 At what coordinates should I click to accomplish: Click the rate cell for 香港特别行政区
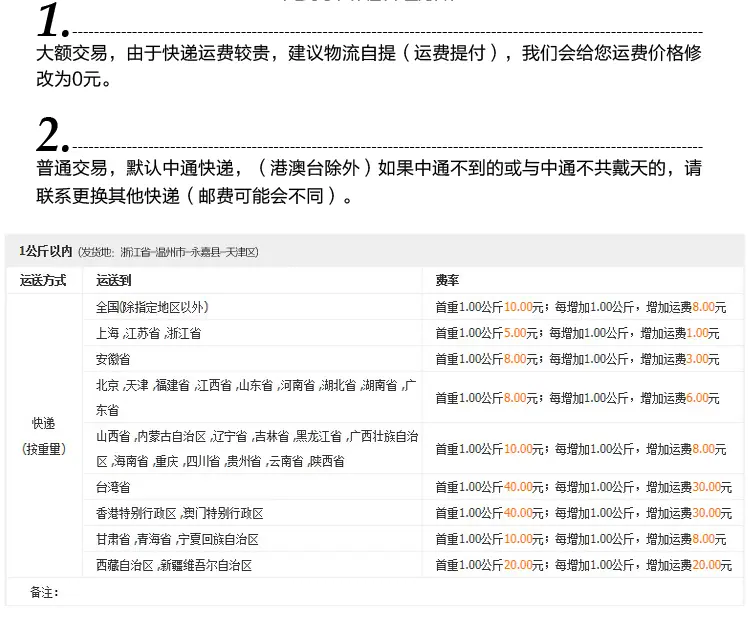583,513
